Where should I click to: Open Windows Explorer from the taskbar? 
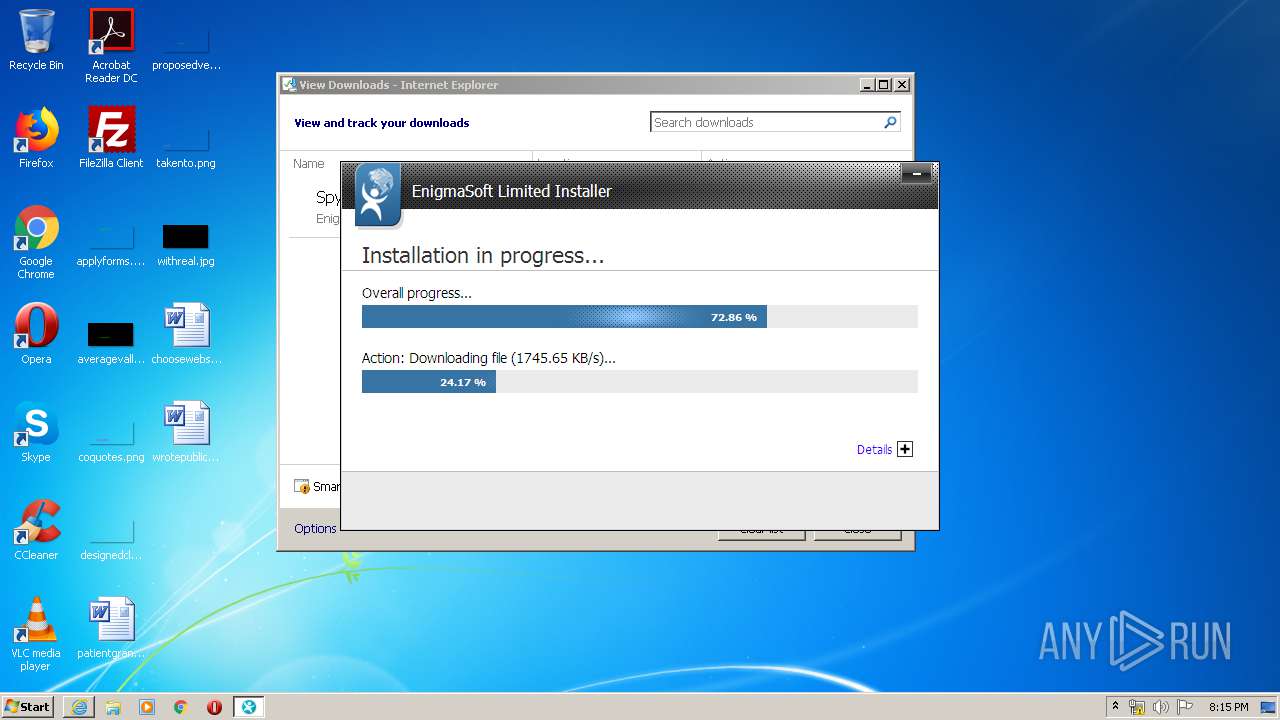tap(113, 707)
